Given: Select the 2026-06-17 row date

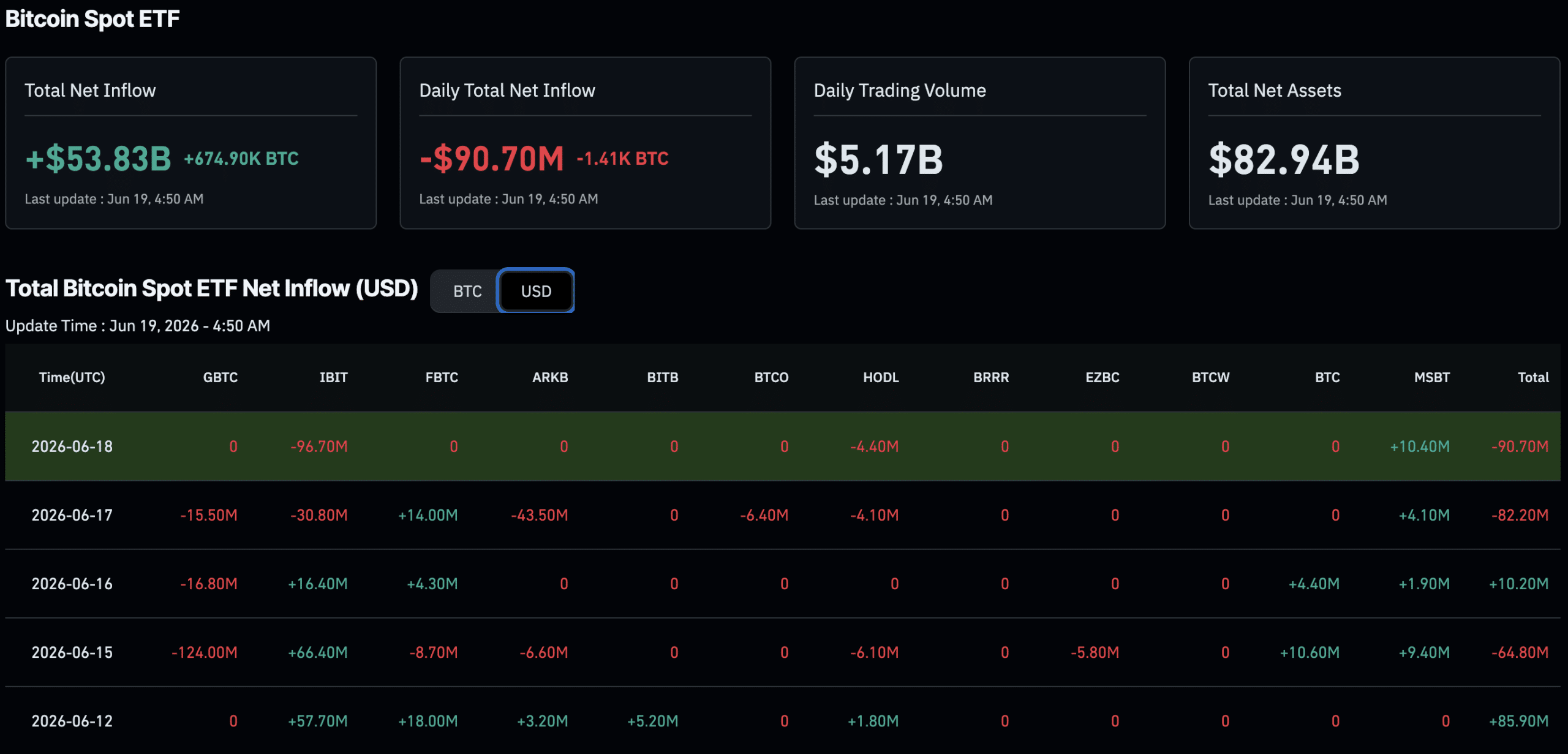Looking at the screenshot, I should point(72,515).
